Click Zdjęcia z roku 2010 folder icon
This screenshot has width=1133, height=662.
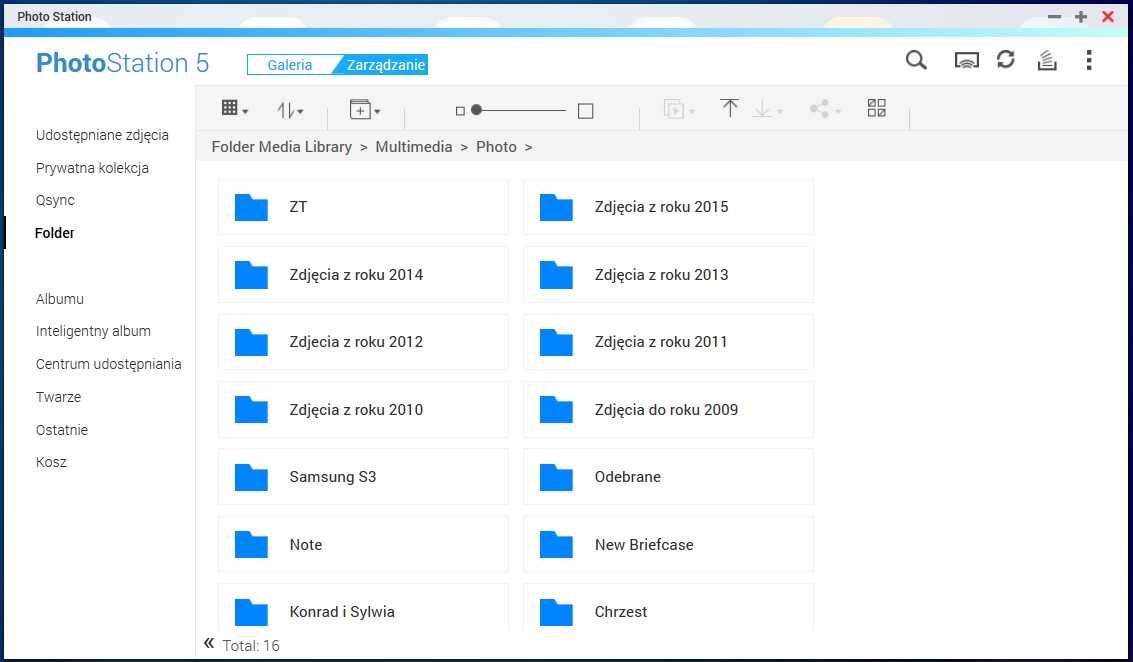(x=251, y=410)
